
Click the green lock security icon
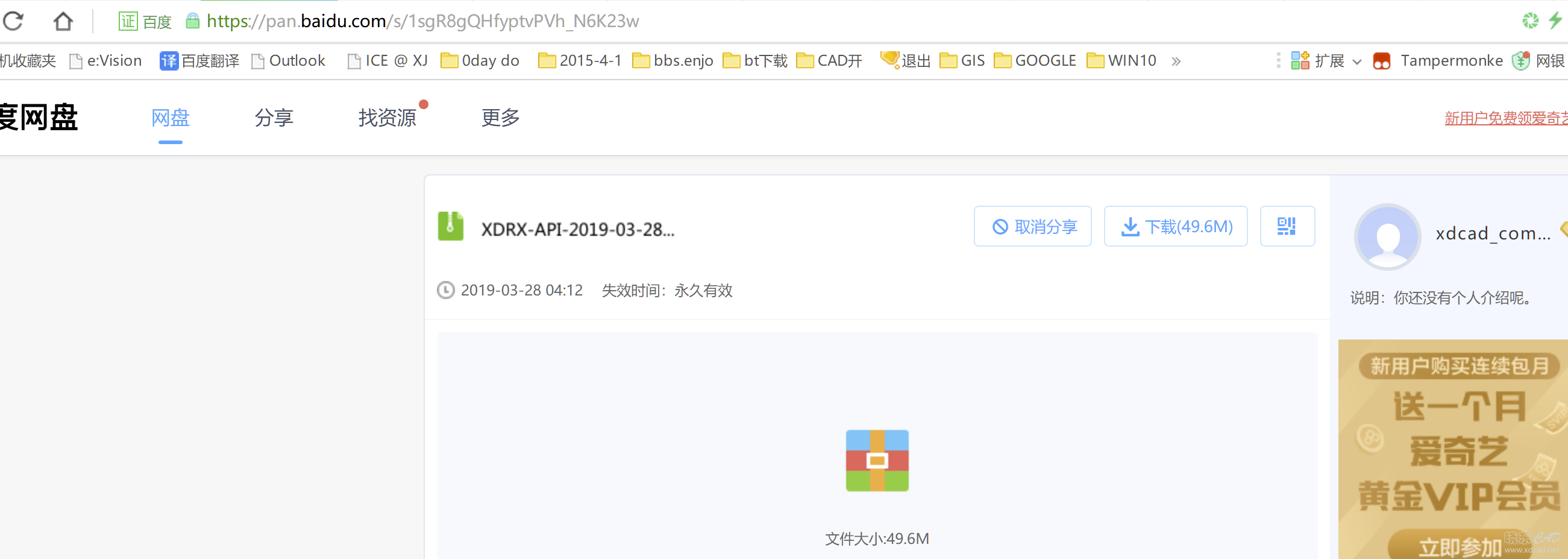click(x=192, y=21)
